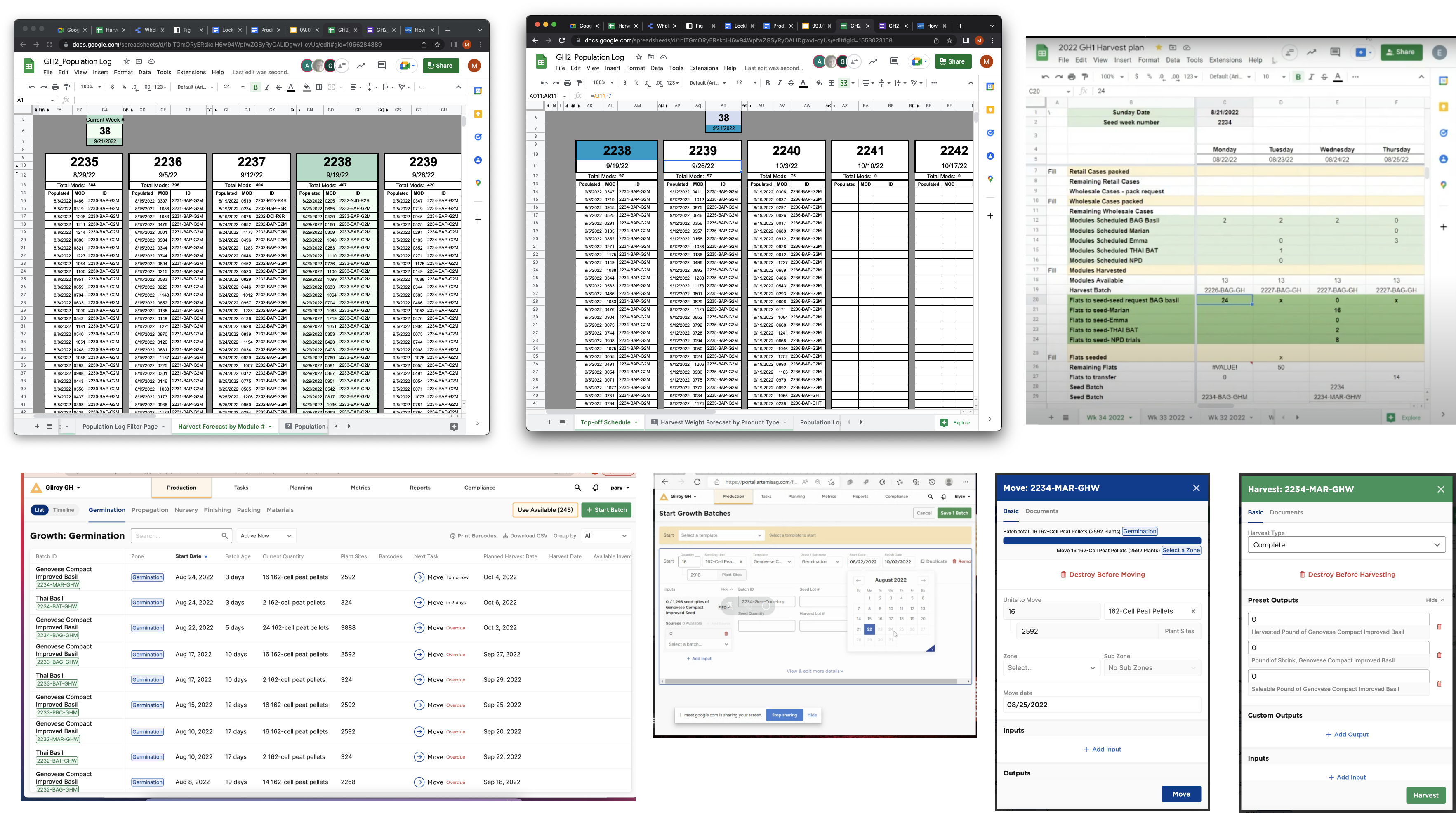Star the GH2_Population Log in middle window
This screenshot has width=1456, height=813.
tap(638, 57)
